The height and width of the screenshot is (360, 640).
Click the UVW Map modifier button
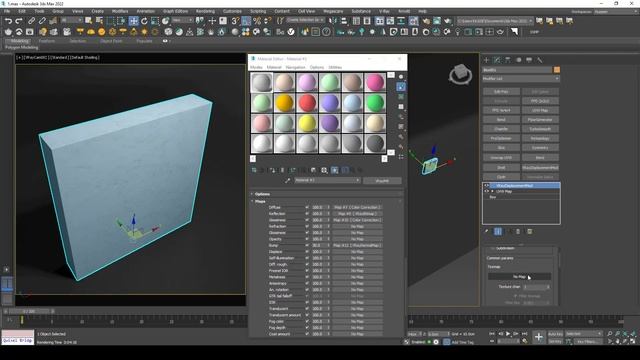pyautogui.click(x=540, y=110)
